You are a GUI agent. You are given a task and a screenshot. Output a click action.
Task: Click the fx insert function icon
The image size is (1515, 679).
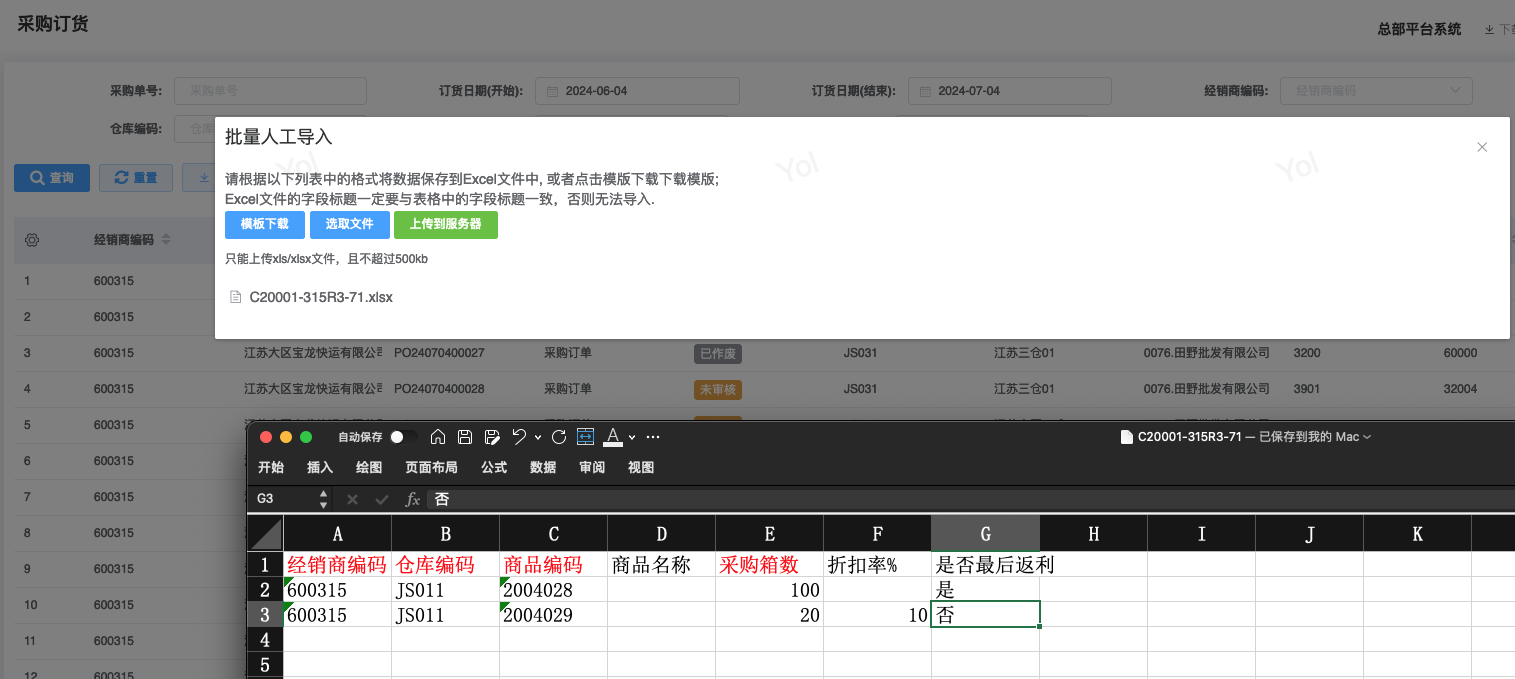[x=412, y=499]
